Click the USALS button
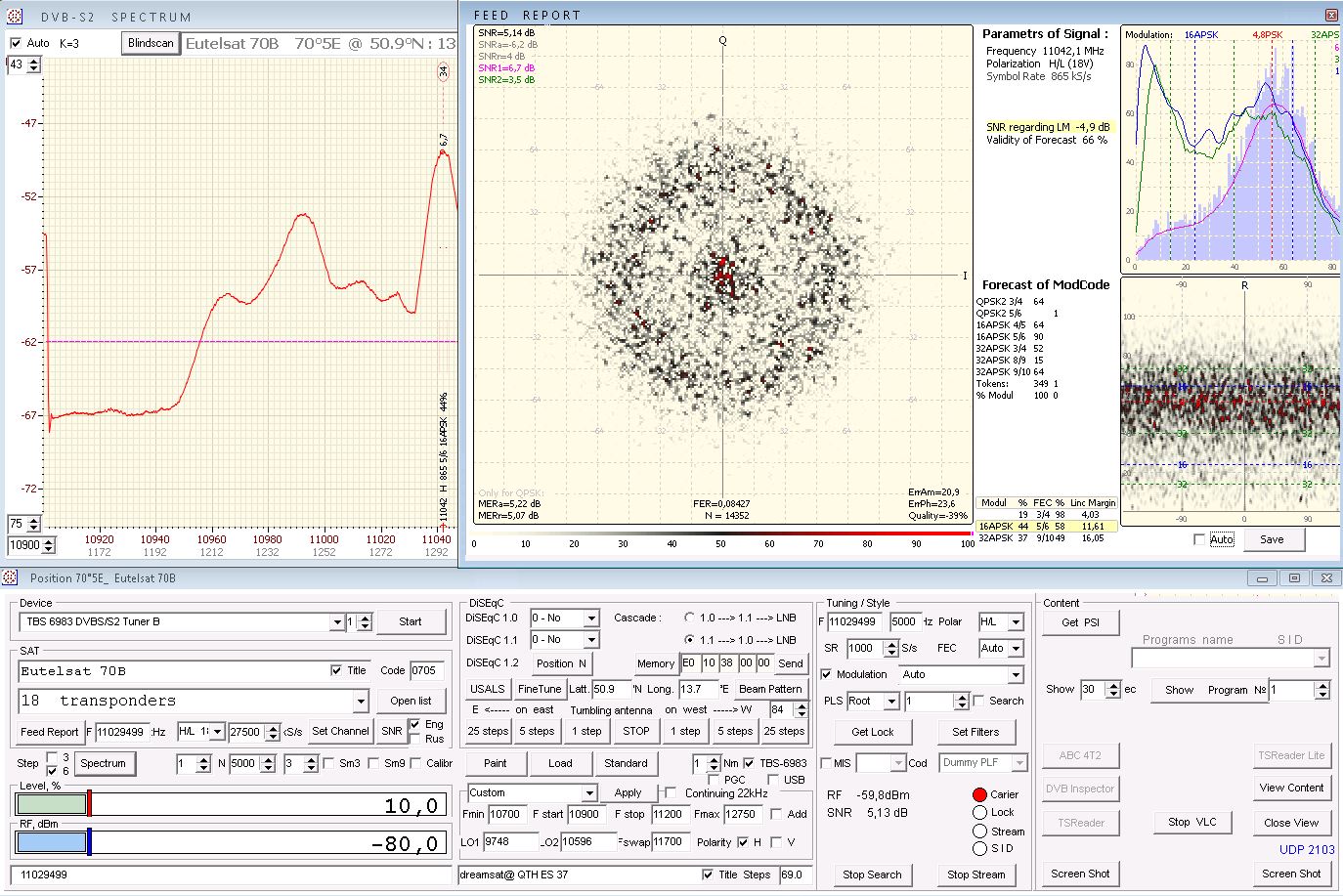Viewport: 1343px width, 896px height. pyautogui.click(x=488, y=689)
